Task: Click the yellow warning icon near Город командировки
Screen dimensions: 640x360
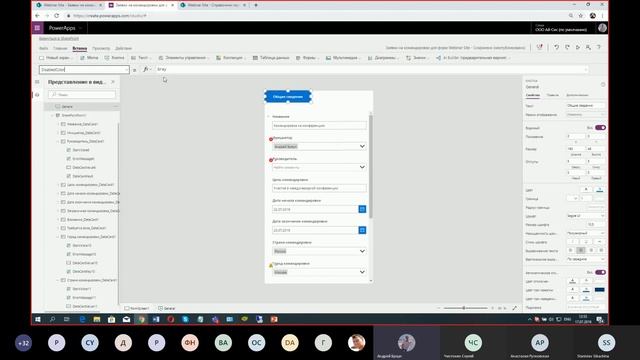Action: 271,265
